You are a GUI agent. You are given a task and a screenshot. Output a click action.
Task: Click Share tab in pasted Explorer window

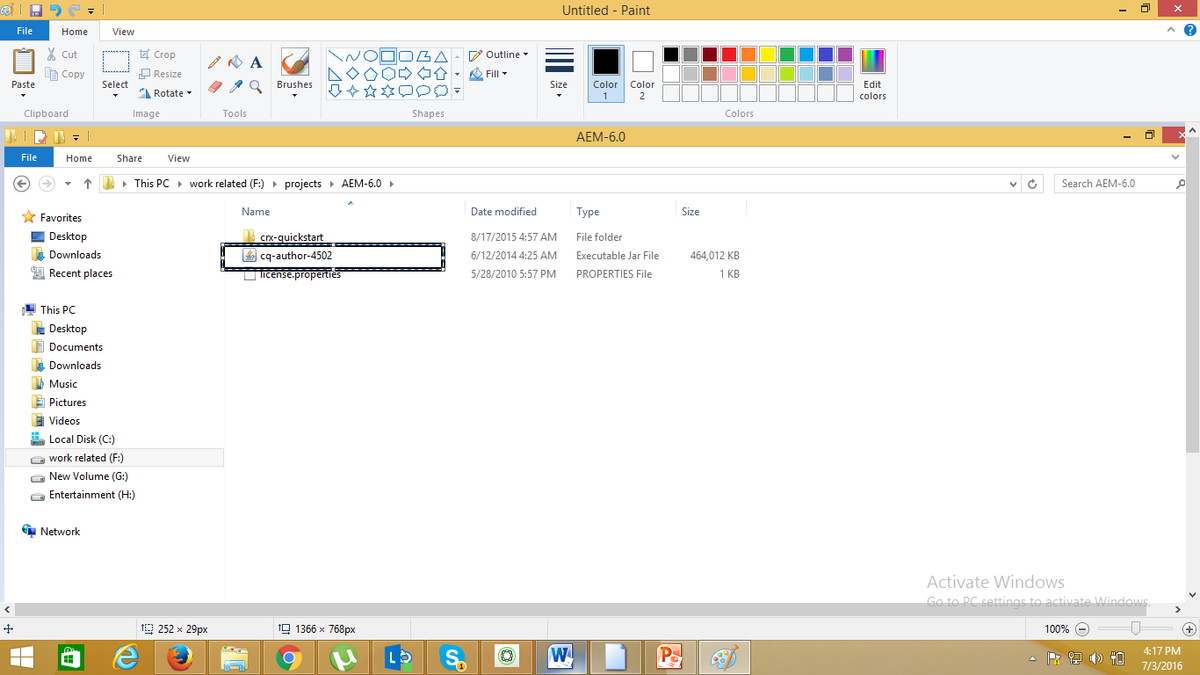pos(129,158)
